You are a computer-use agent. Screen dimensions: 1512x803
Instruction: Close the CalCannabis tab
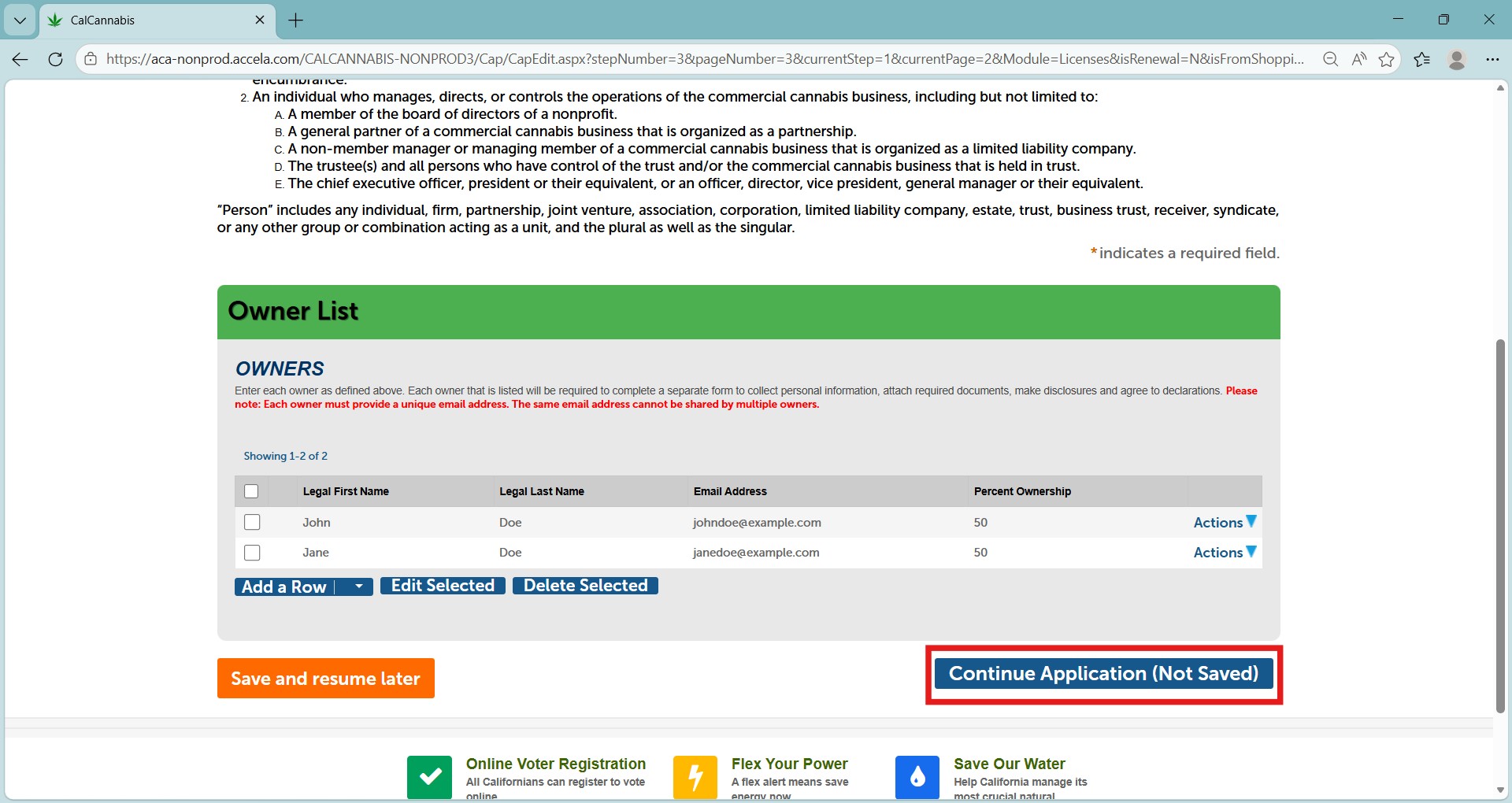[x=260, y=20]
